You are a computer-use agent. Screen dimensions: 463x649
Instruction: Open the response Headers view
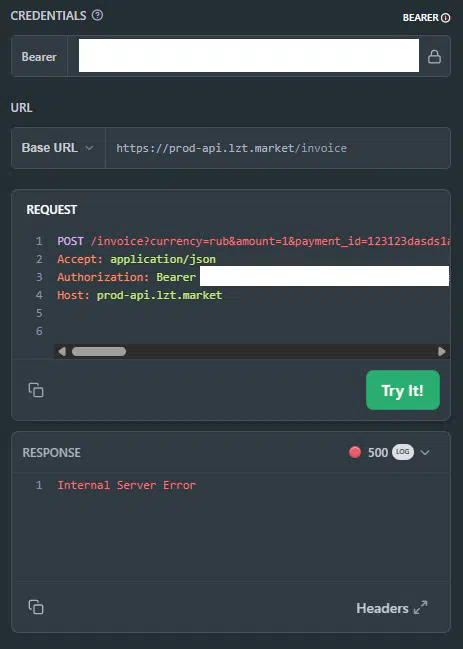tap(382, 608)
